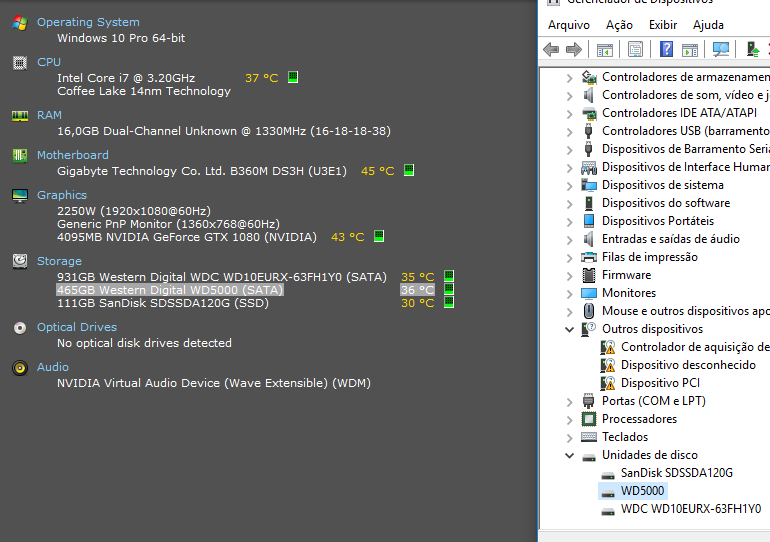
Task: Open the RAM section link
Action: (x=49, y=115)
